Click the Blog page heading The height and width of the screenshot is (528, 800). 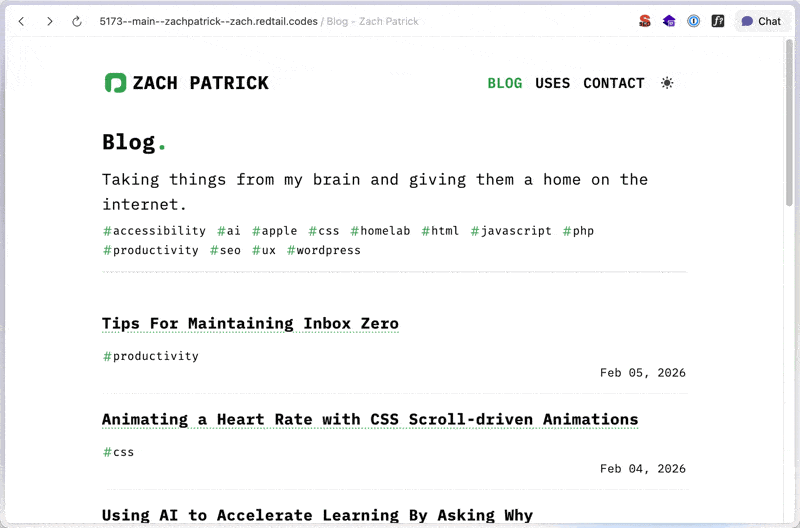coord(134,142)
